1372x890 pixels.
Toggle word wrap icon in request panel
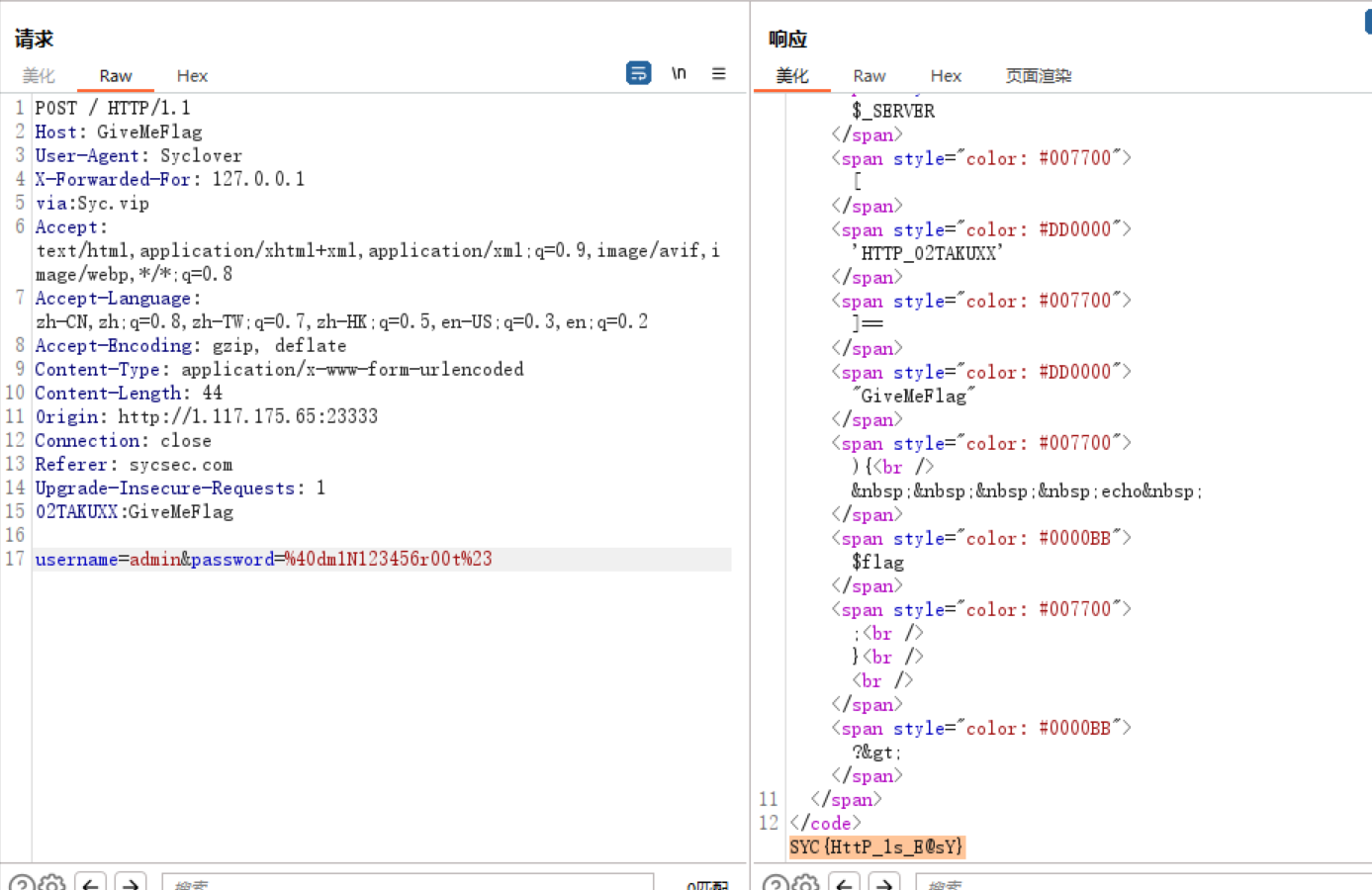(638, 73)
